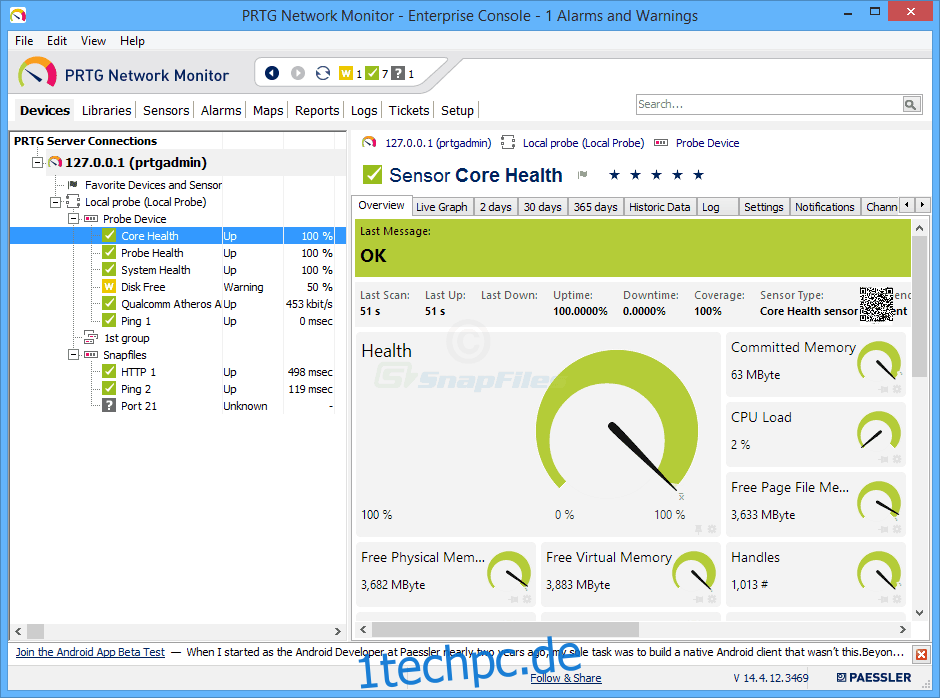
Task: Click the Handles gauge
Action: click(x=879, y=571)
